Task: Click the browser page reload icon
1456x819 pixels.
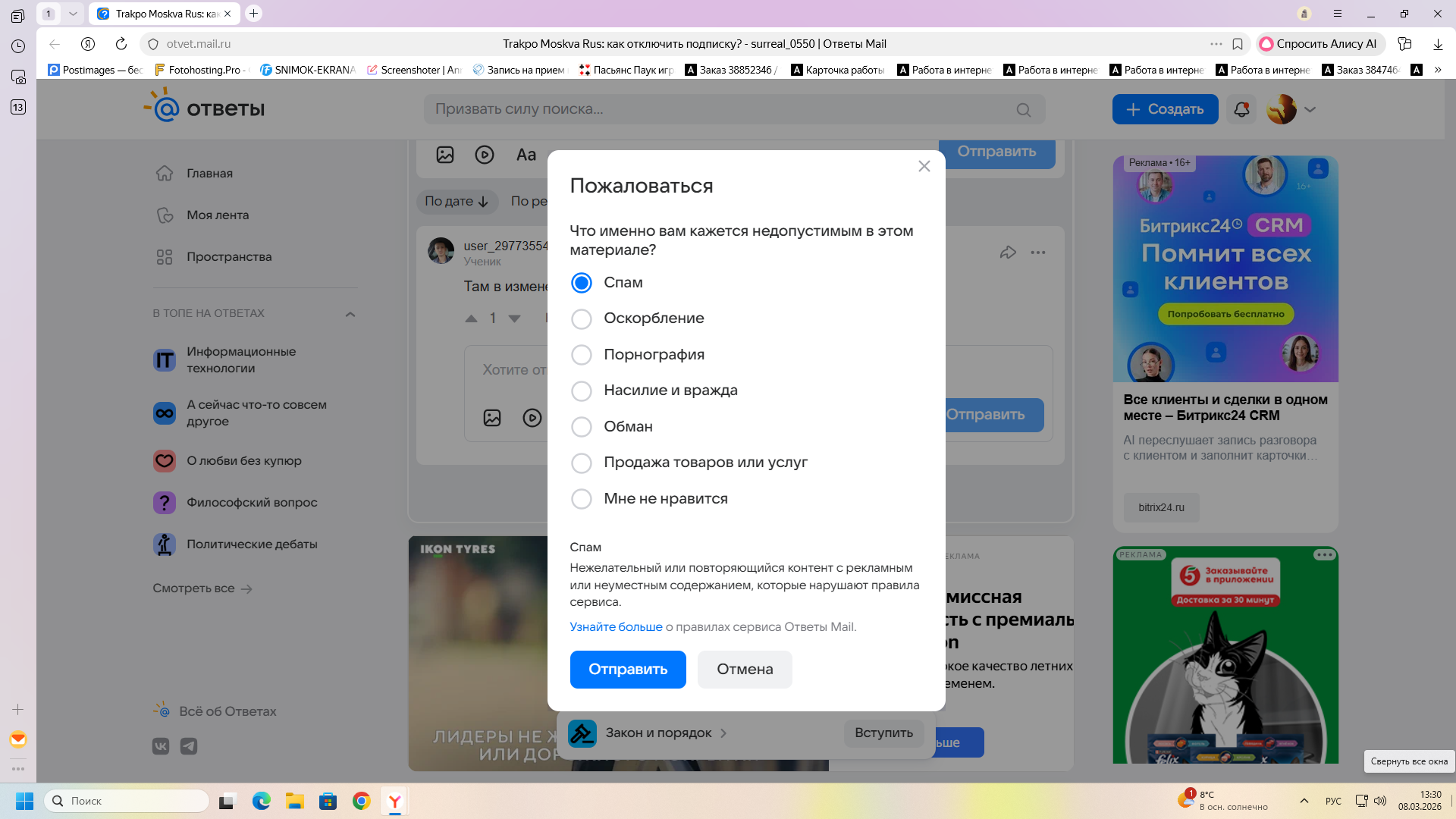Action: click(121, 44)
